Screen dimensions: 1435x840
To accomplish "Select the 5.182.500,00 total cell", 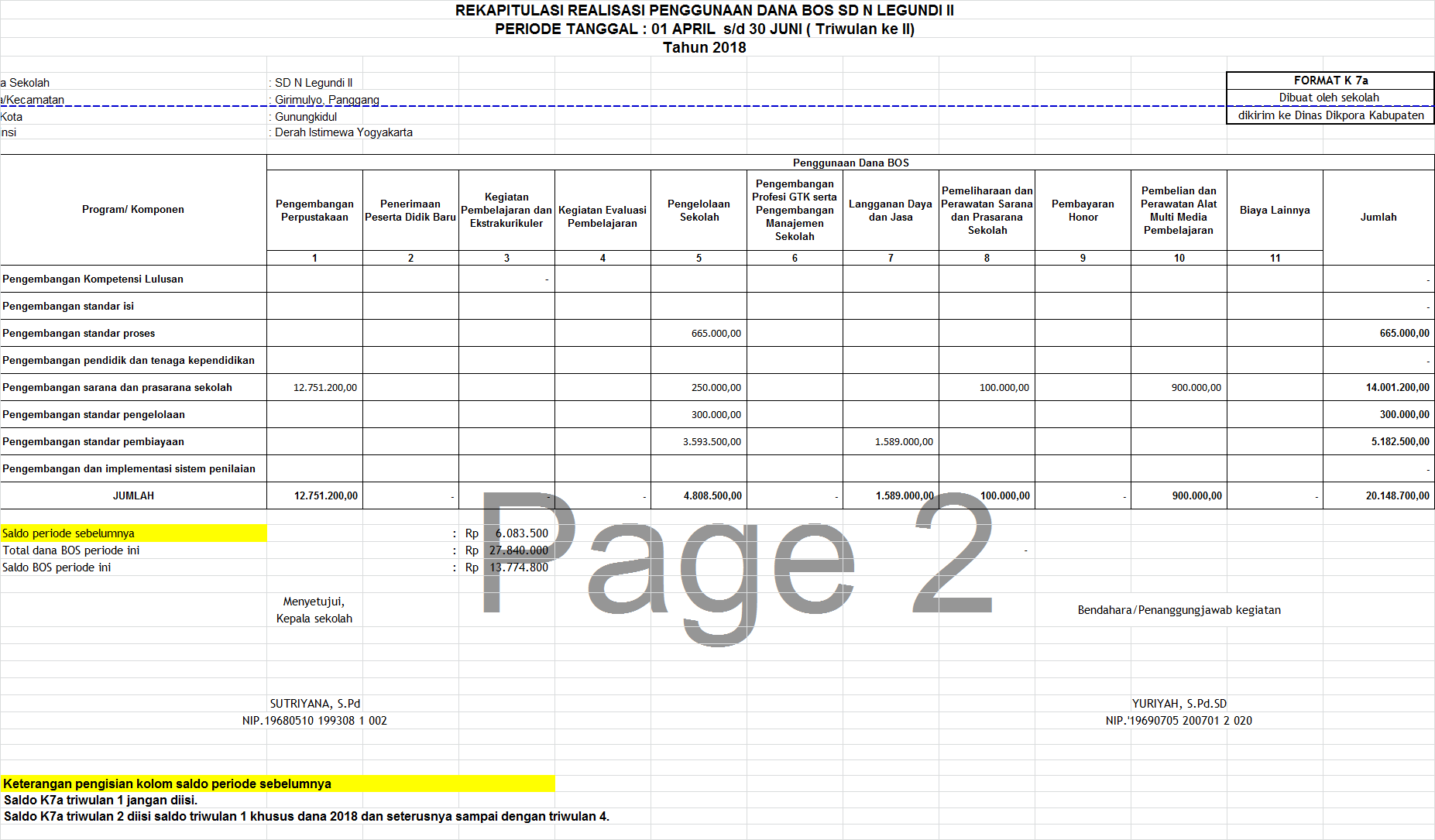I will [1378, 441].
